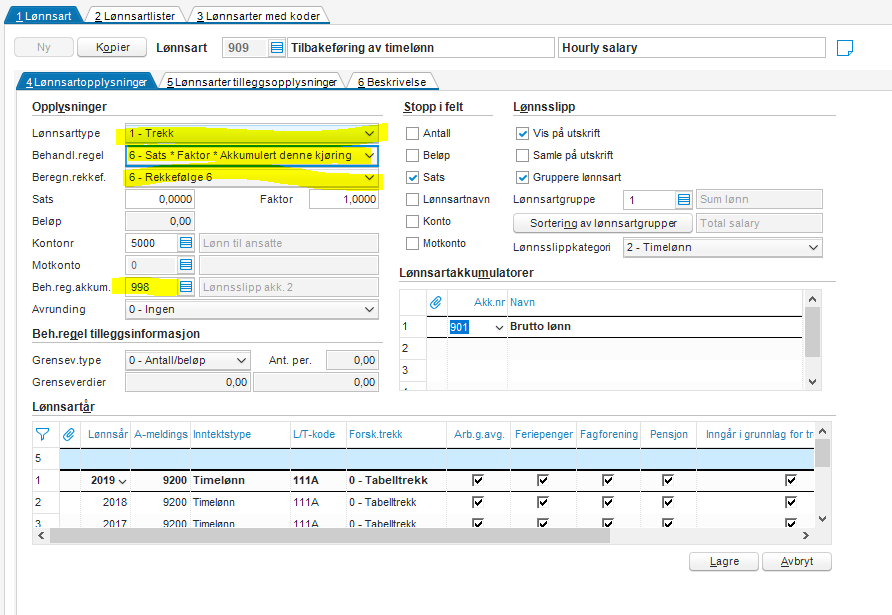This screenshot has height=615, width=892.
Task: Click the horizontal scrollbar in Lønnsartår grid
Action: 330,536
